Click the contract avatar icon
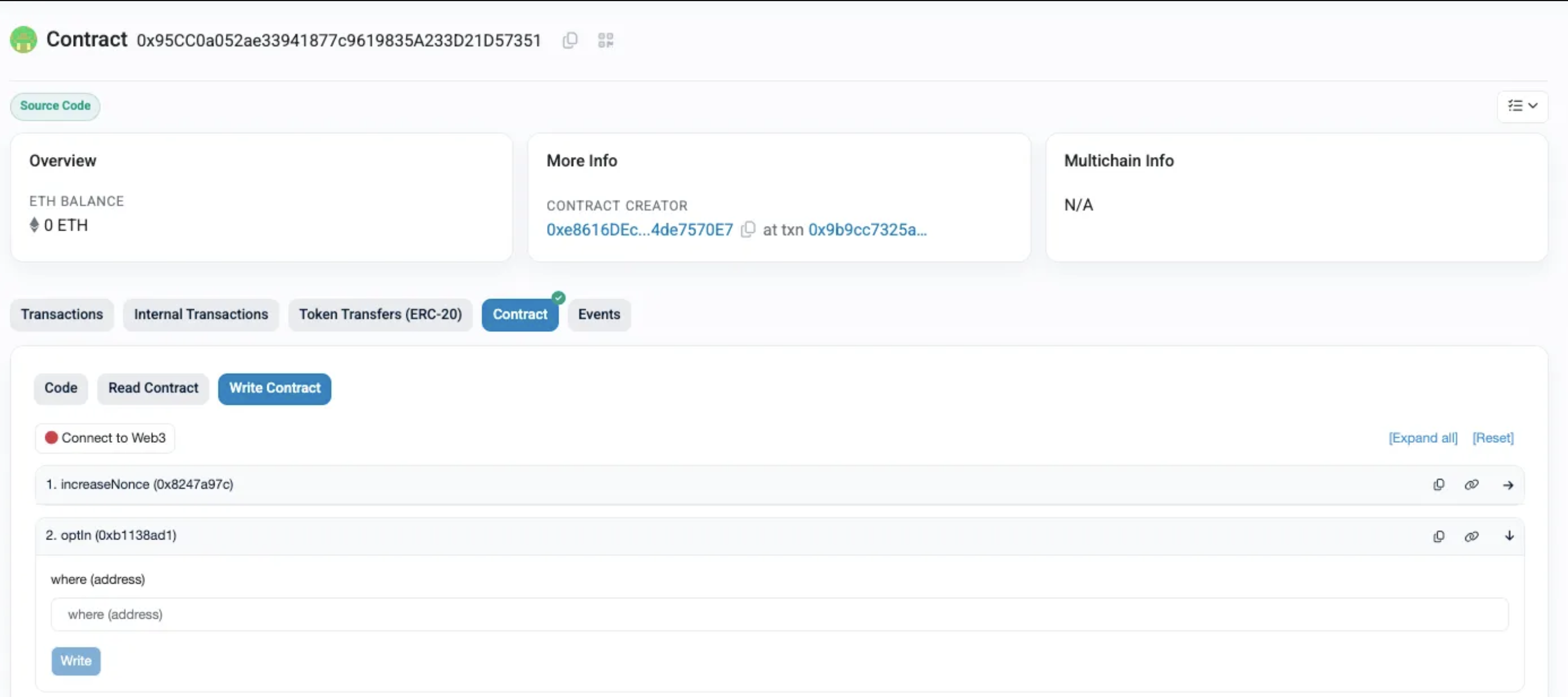Image resolution: width=1568 pixels, height=697 pixels. (x=22, y=40)
